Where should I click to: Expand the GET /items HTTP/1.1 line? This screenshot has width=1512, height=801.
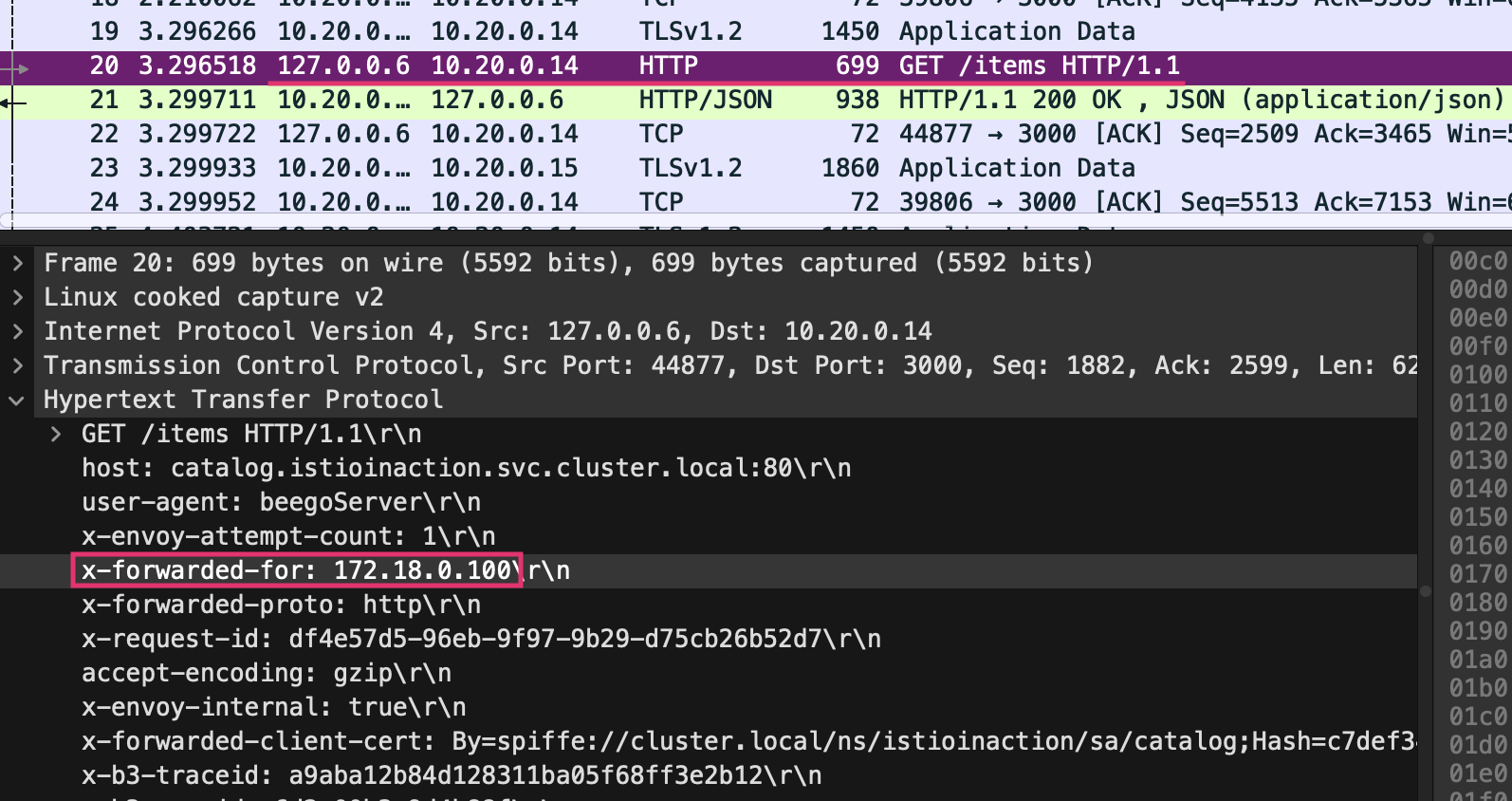pyautogui.click(x=56, y=434)
